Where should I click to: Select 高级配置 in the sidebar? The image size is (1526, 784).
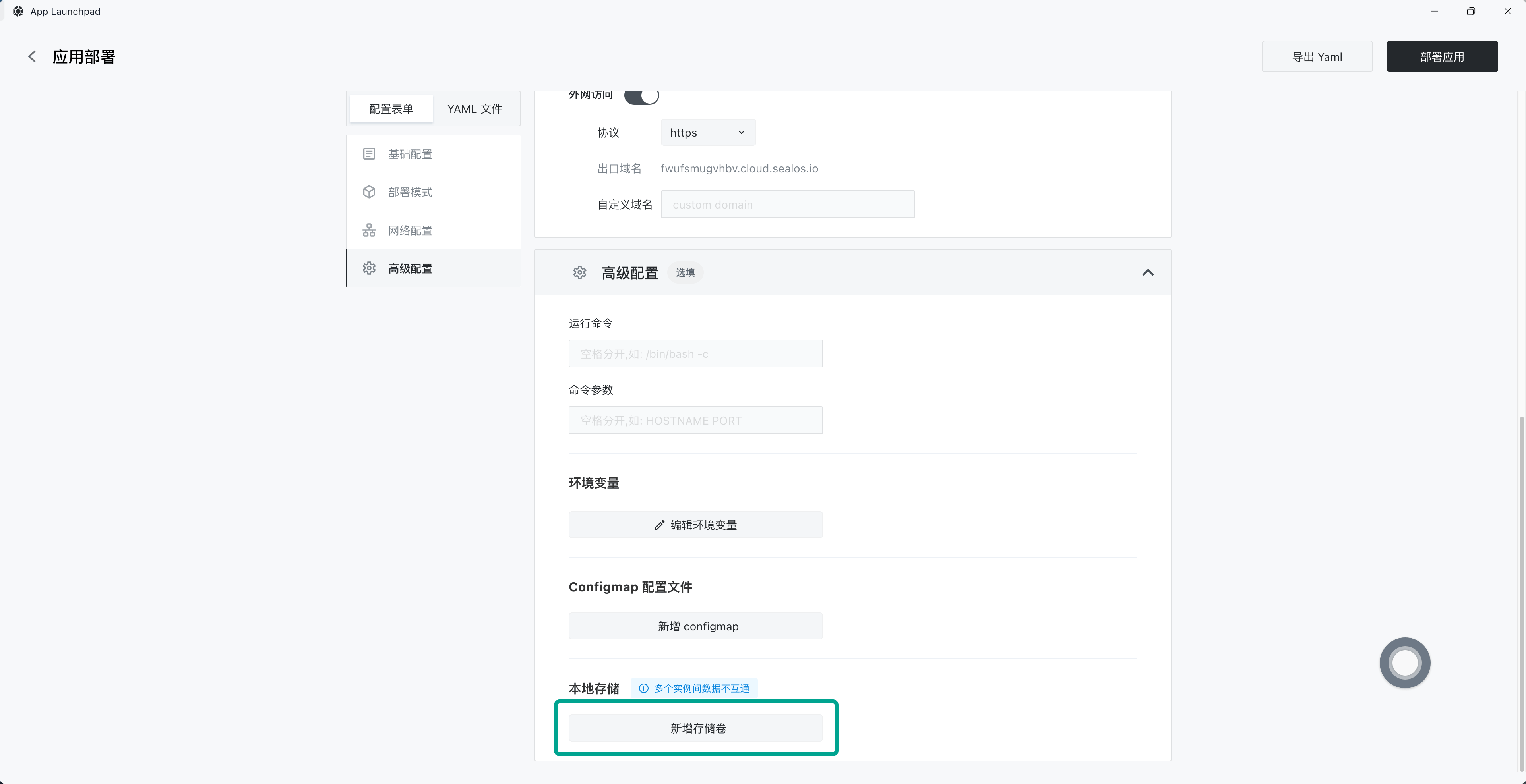coord(434,268)
